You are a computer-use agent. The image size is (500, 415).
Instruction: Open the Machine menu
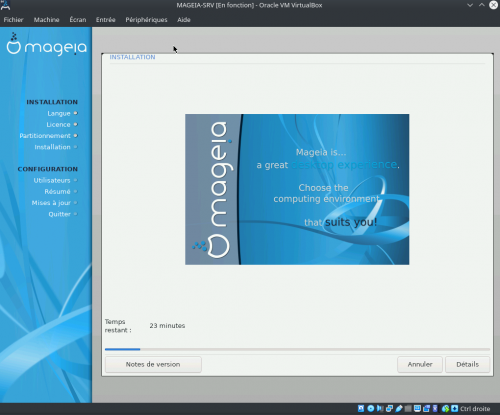(46, 20)
